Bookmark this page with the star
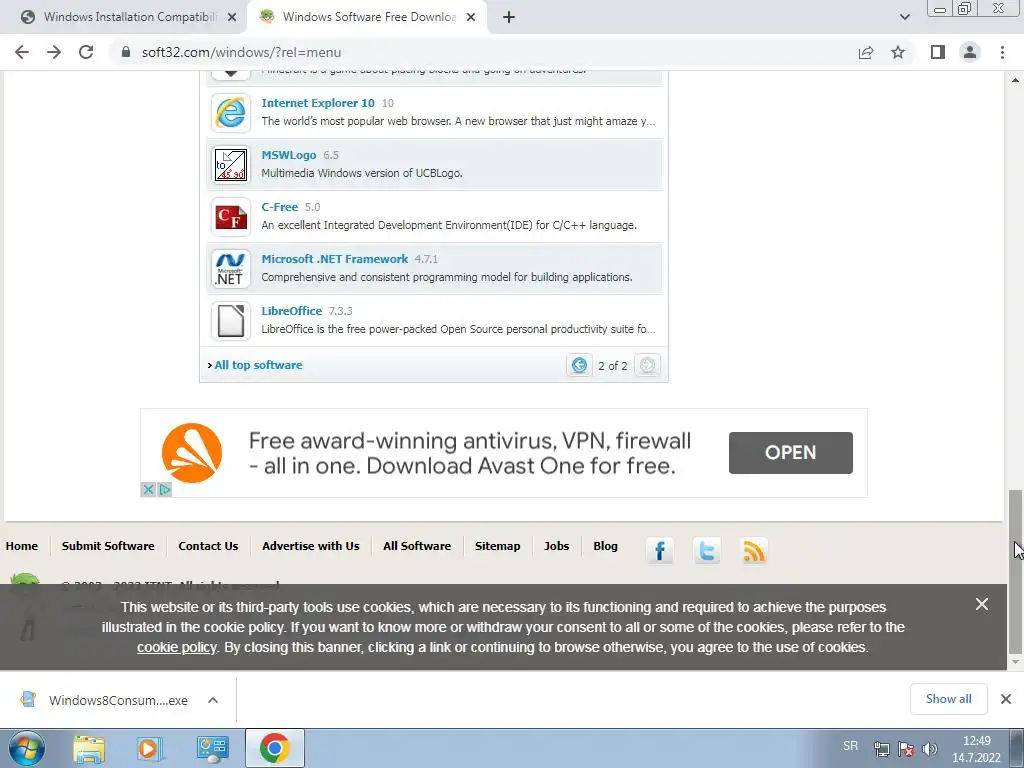 pos(898,52)
